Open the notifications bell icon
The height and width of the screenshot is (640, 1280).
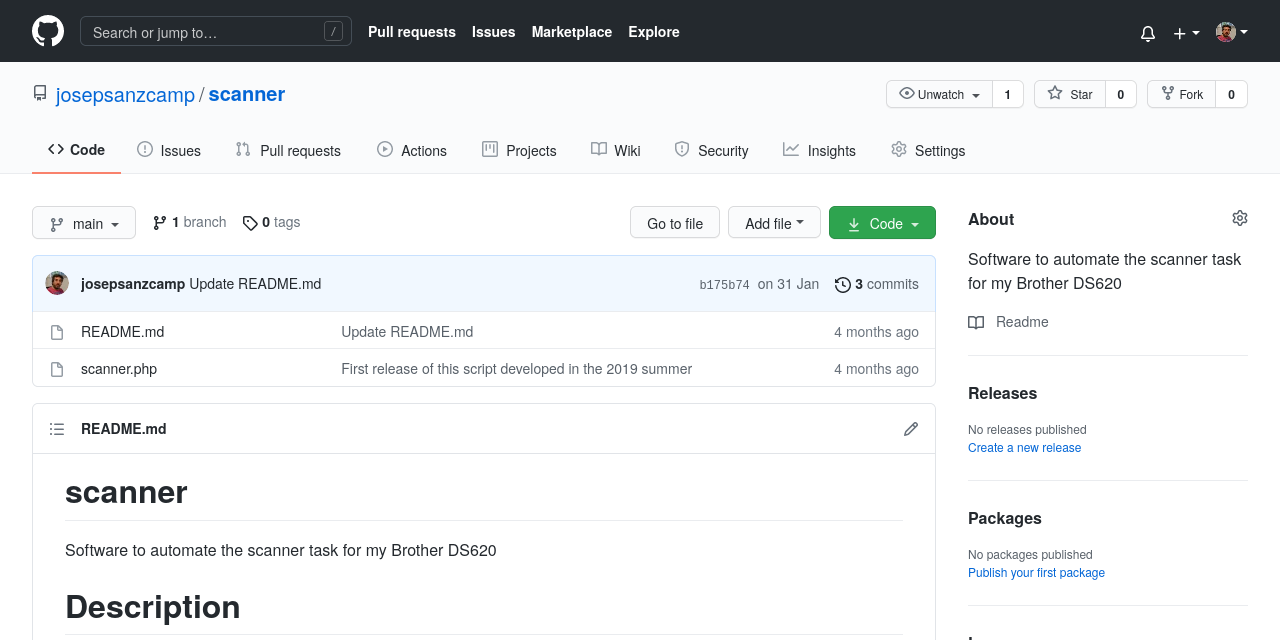coord(1147,32)
